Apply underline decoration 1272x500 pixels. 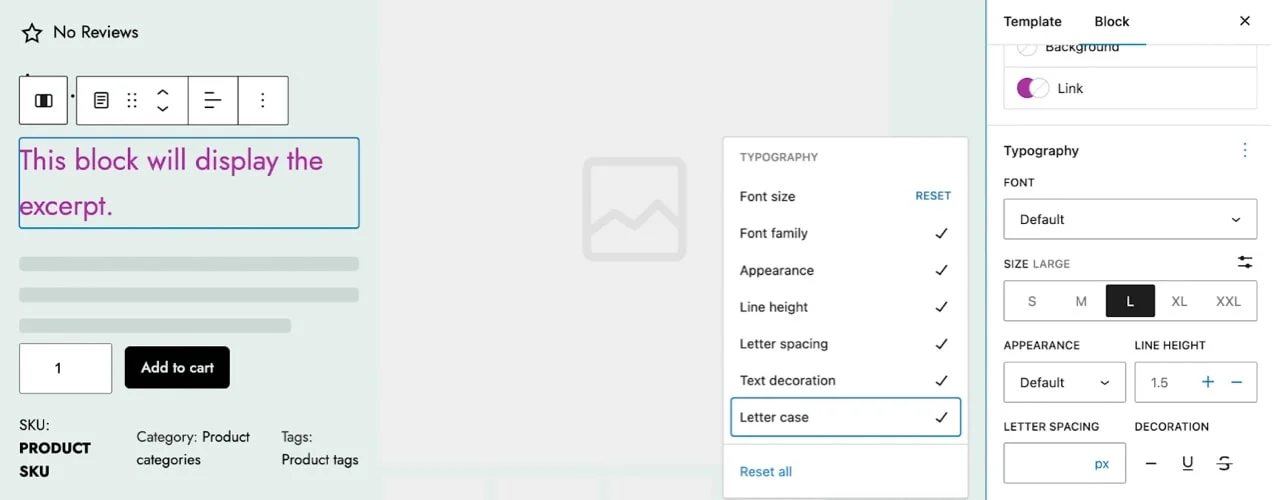pyautogui.click(x=1188, y=463)
